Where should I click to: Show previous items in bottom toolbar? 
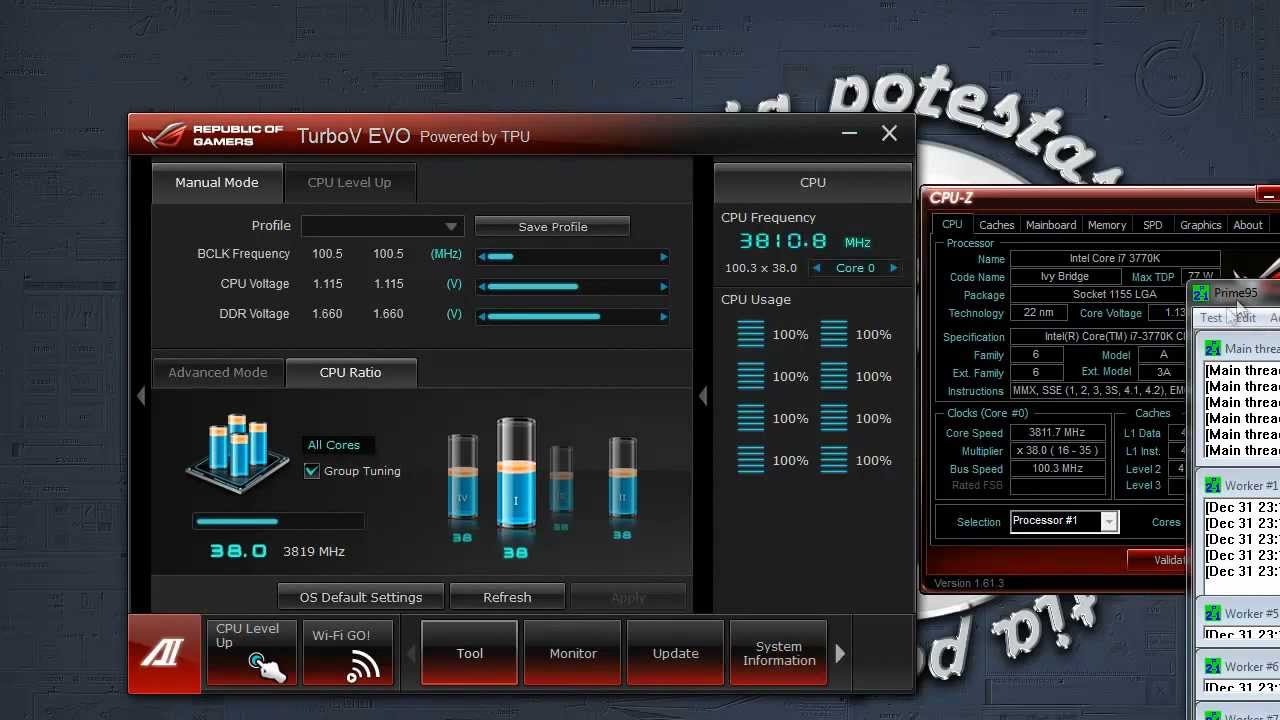pos(410,654)
